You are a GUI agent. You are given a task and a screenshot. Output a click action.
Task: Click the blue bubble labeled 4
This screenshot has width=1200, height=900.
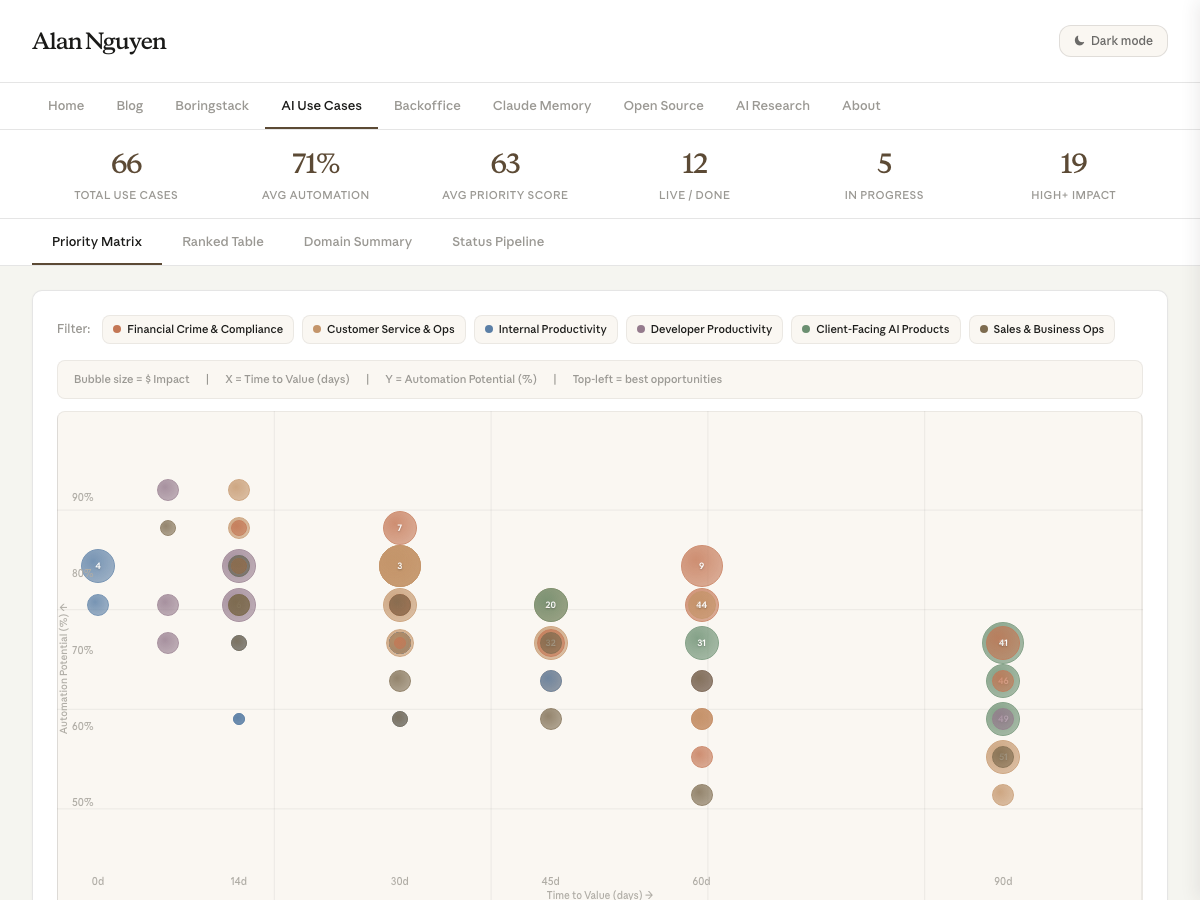(98, 566)
